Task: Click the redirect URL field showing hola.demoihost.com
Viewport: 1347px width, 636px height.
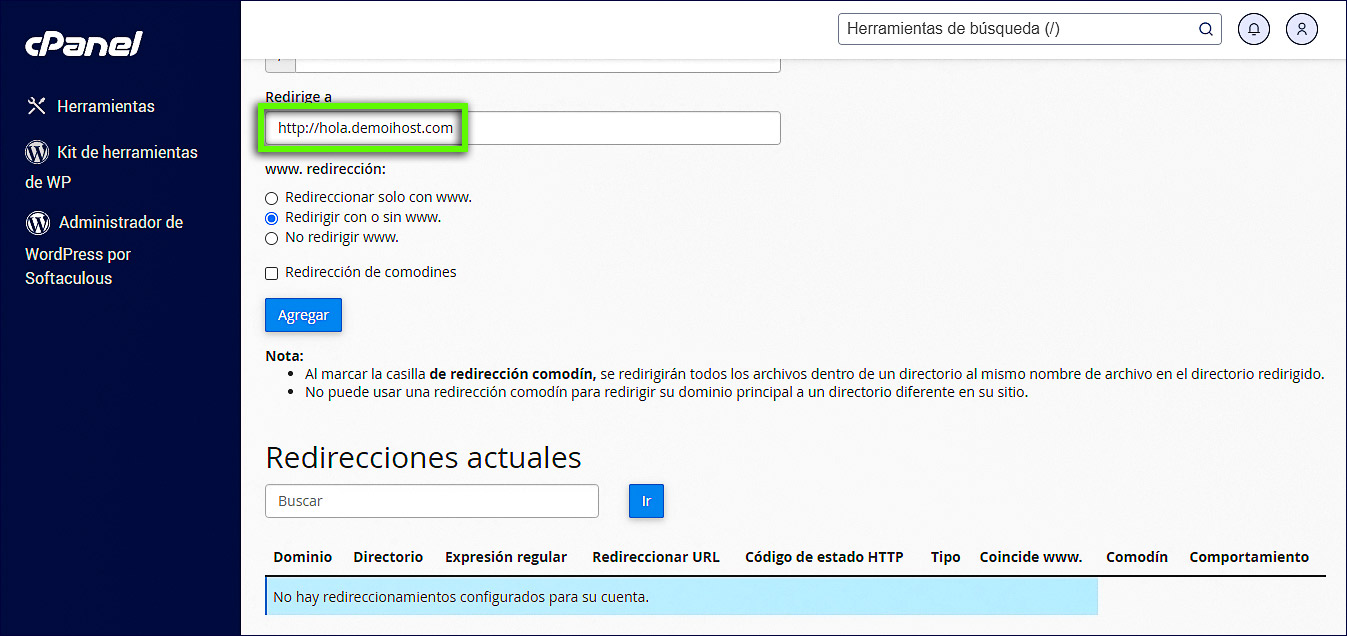Action: click(363, 128)
